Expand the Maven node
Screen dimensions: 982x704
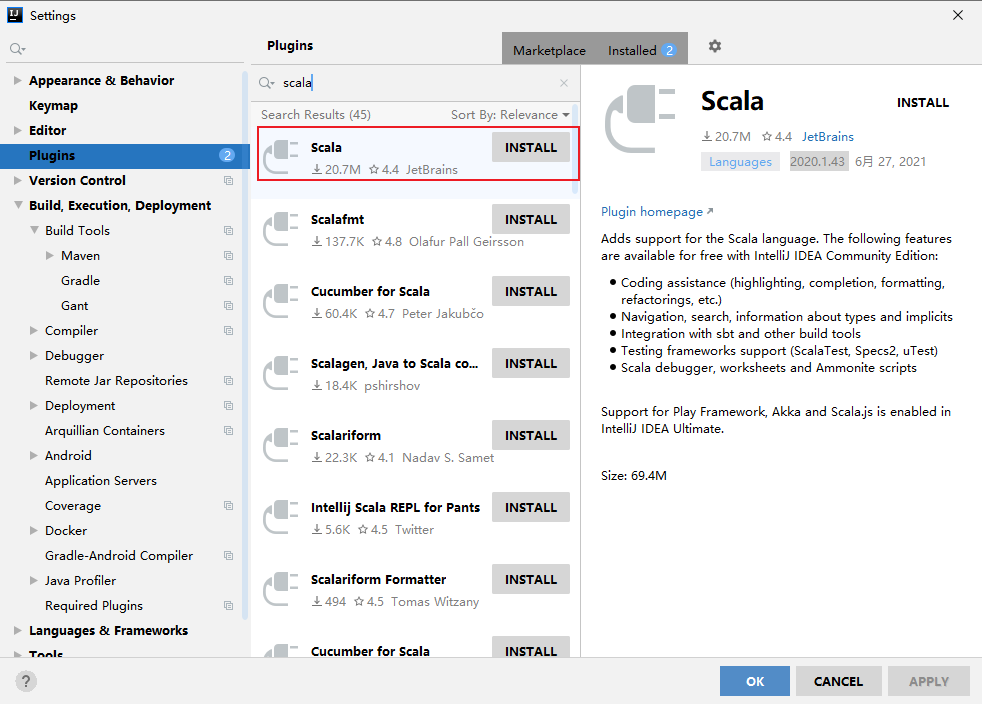(x=49, y=256)
